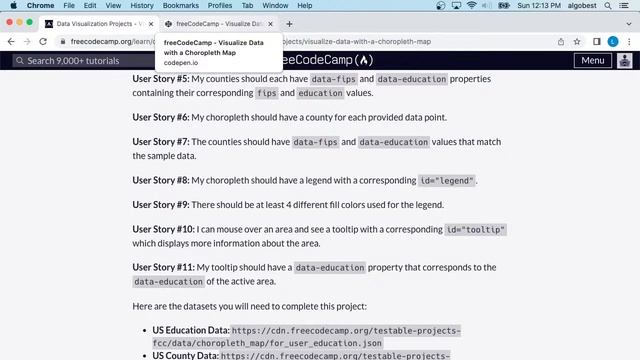640x360 pixels.
Task: Open the File menu
Action: tap(69, 5)
